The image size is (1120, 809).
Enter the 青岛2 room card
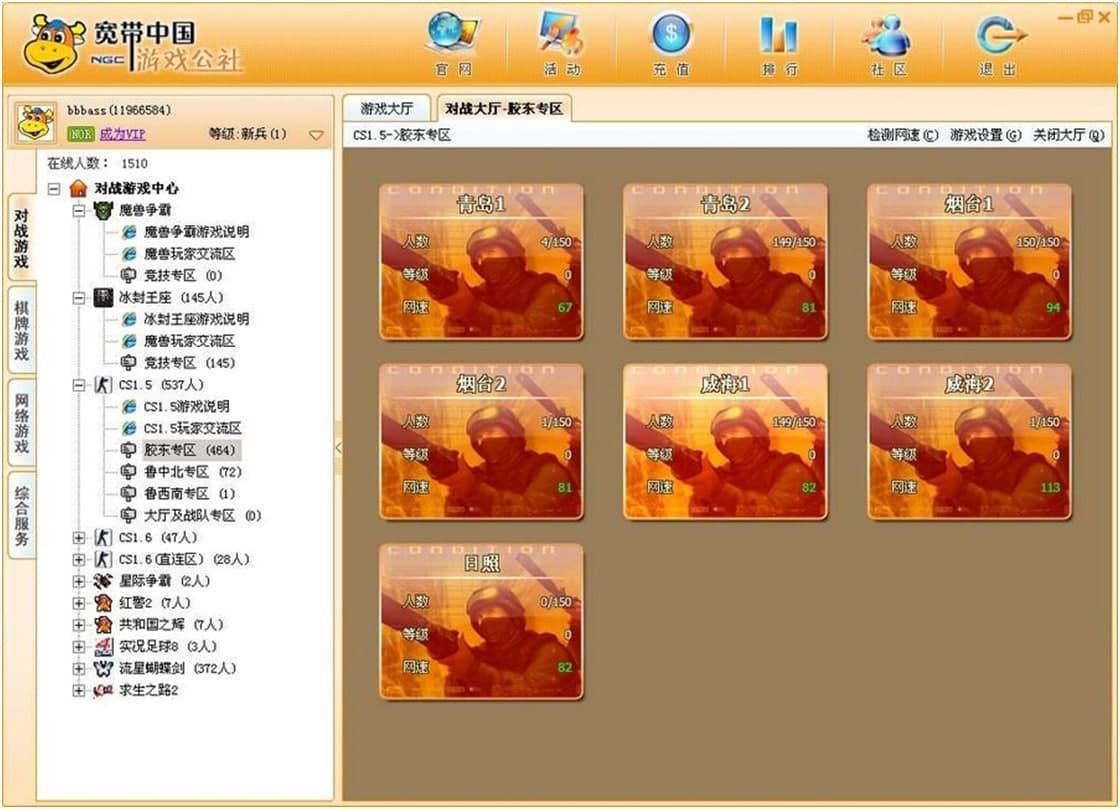[x=725, y=262]
